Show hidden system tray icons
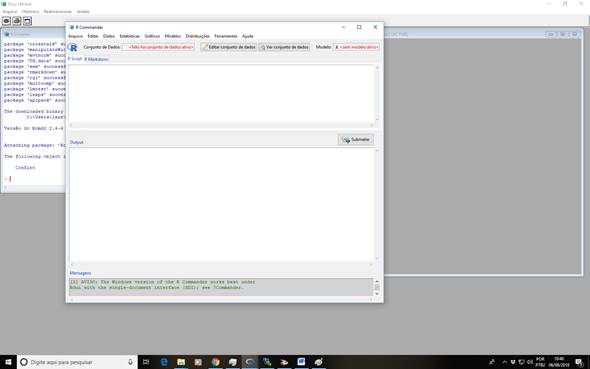 (504, 362)
